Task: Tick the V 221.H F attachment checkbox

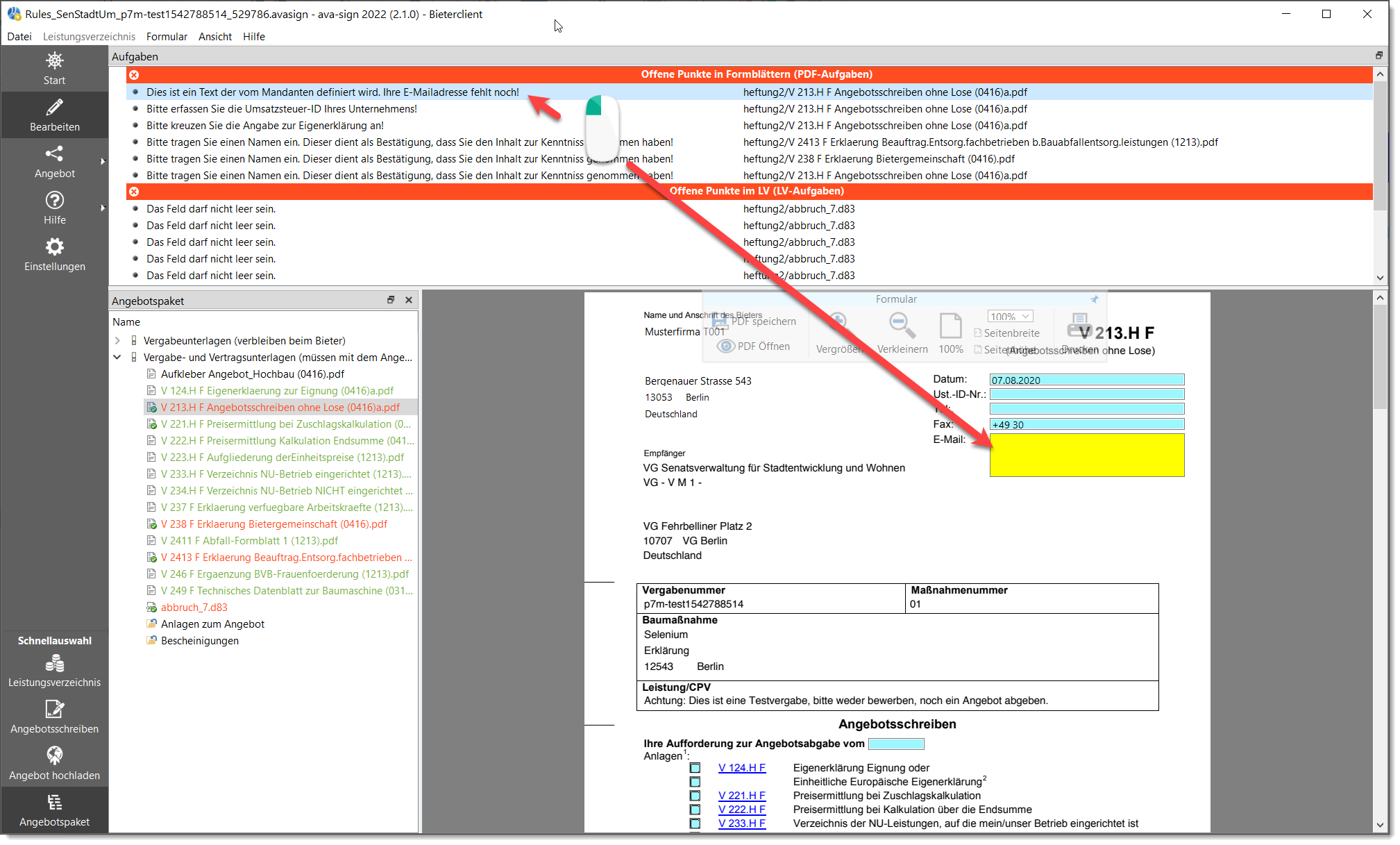Action: [695, 796]
